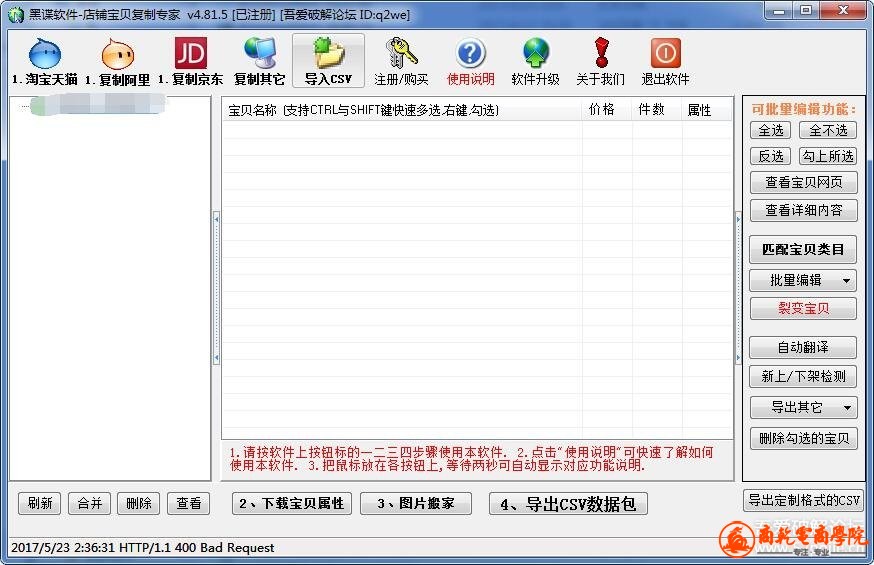
Task: Open 关于我们 exclamation icon
Action: coord(600,54)
